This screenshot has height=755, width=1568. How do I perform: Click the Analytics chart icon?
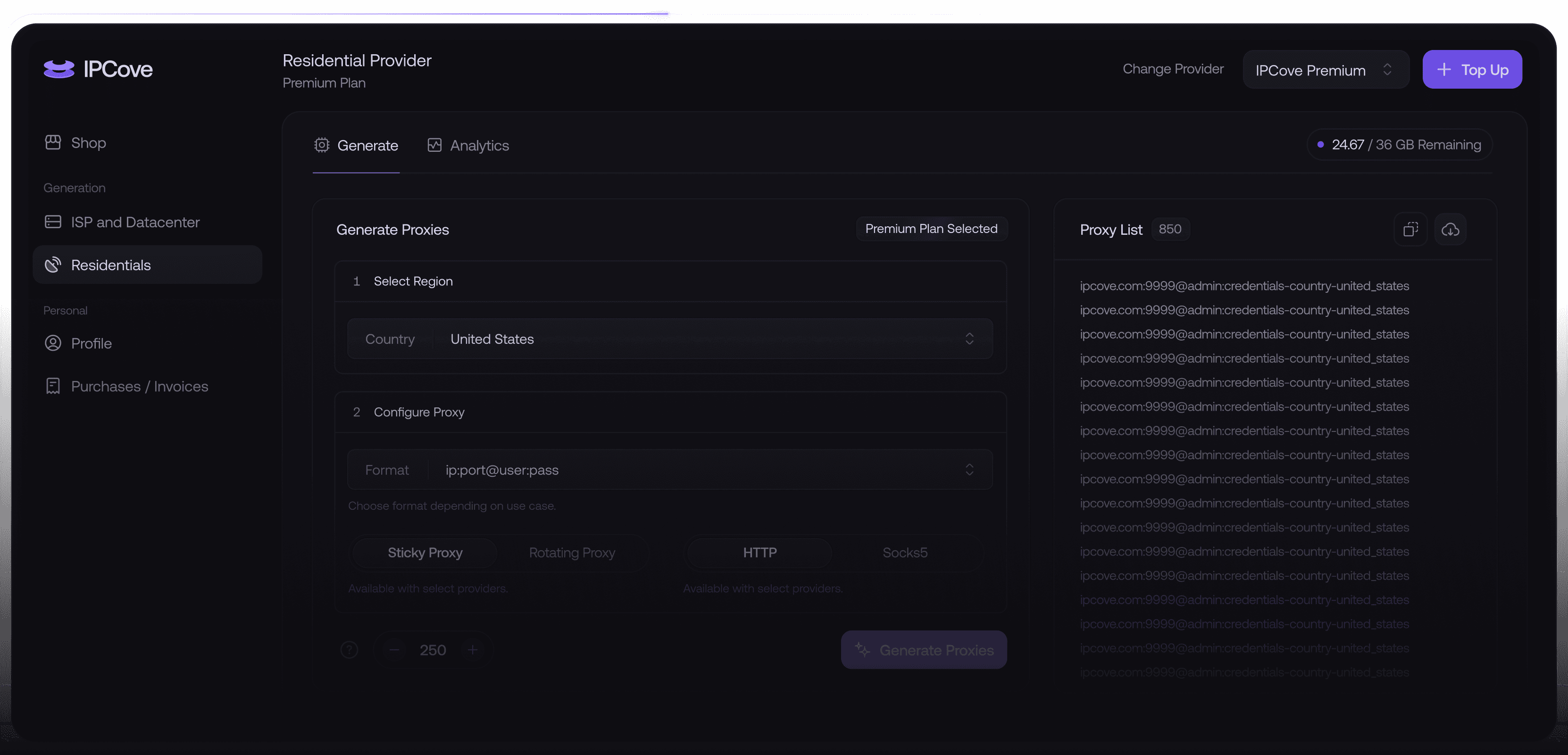434,145
